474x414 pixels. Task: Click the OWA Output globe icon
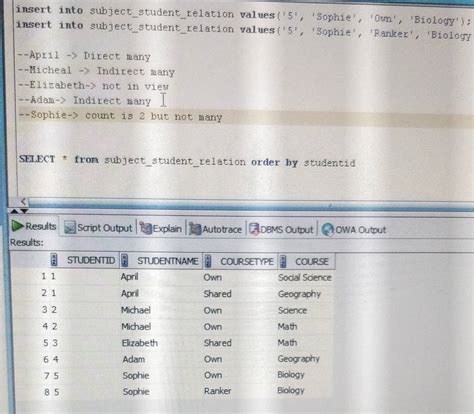[x=328, y=230]
